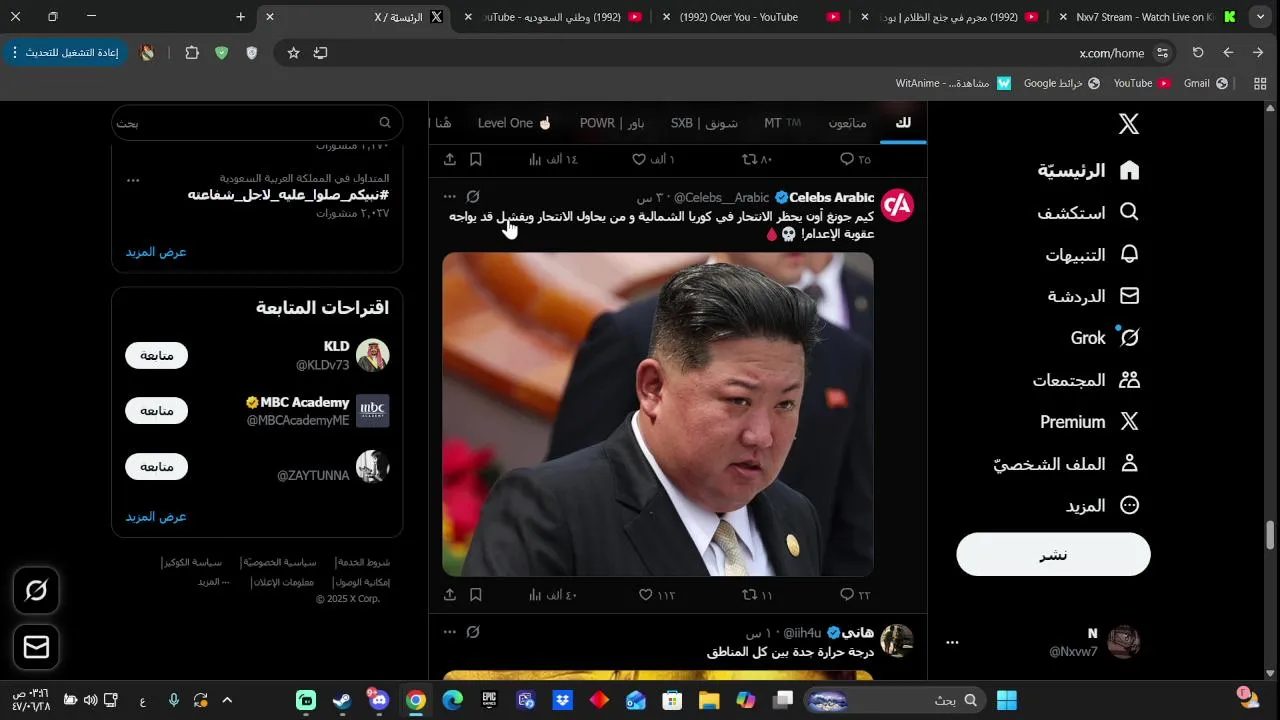Open Premium subscription page
Screen dimensions: 1280x720
click(x=1089, y=422)
